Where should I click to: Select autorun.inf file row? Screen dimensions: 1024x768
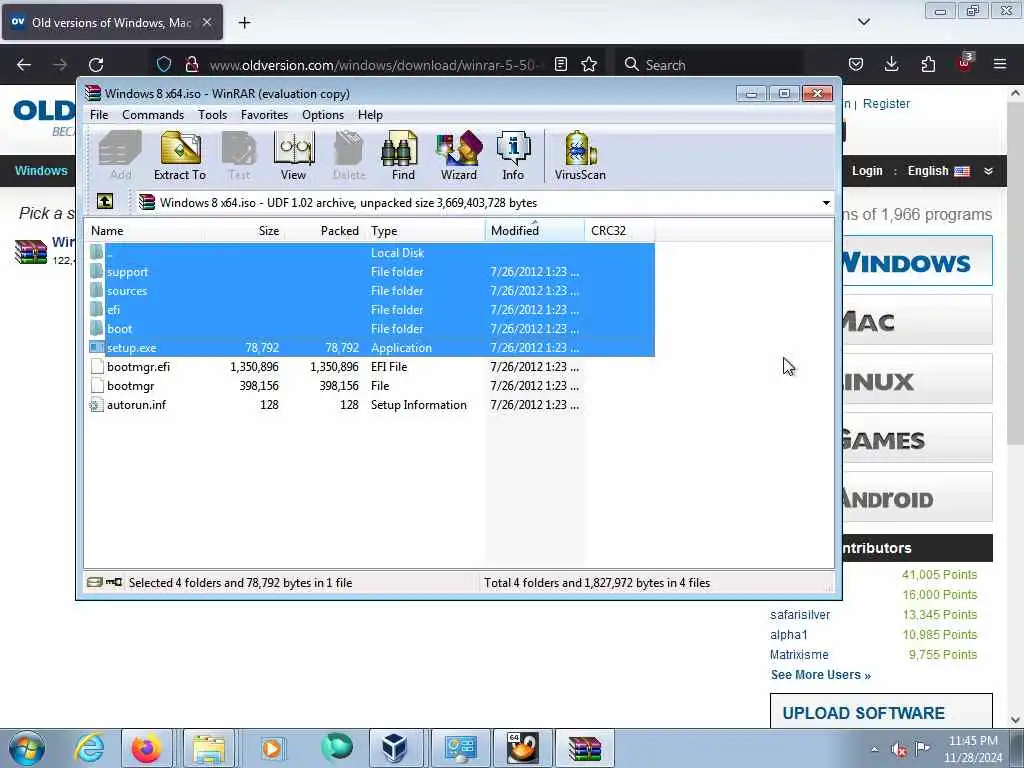[x=370, y=404]
